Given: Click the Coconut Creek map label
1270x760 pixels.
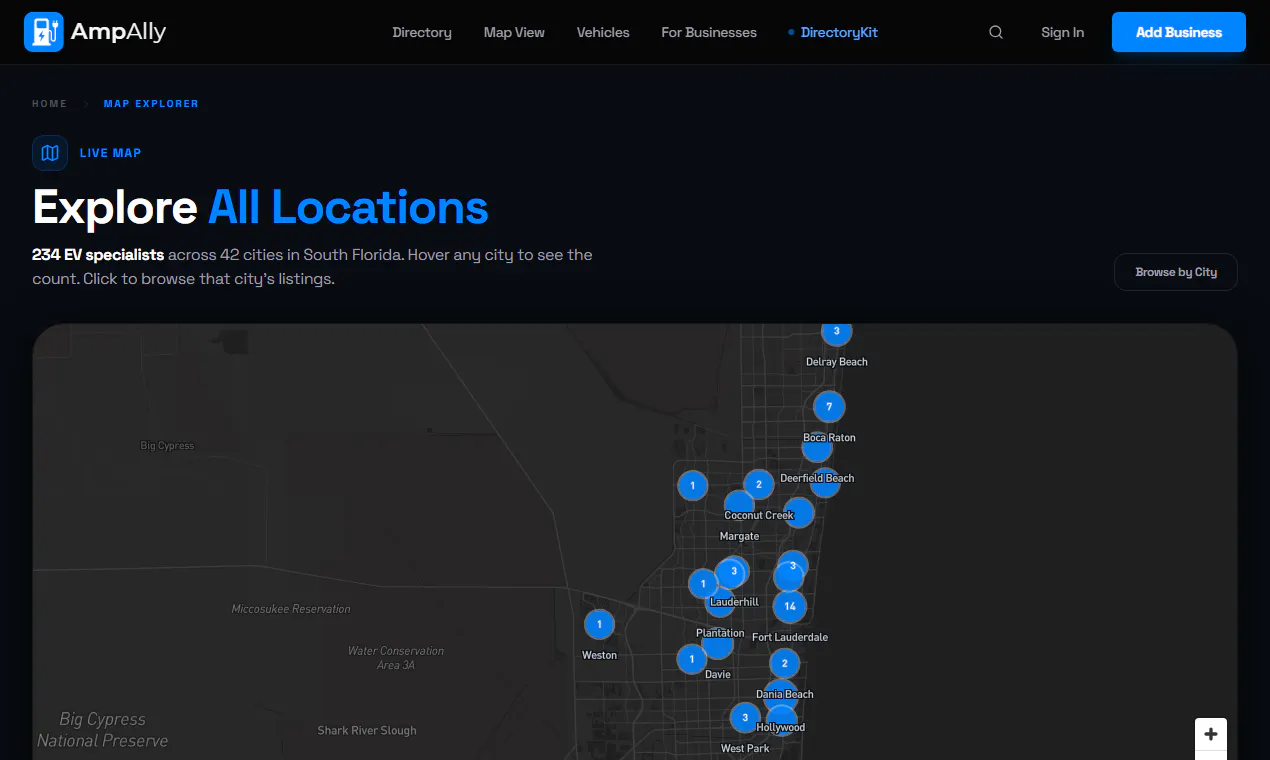Looking at the screenshot, I should (759, 516).
